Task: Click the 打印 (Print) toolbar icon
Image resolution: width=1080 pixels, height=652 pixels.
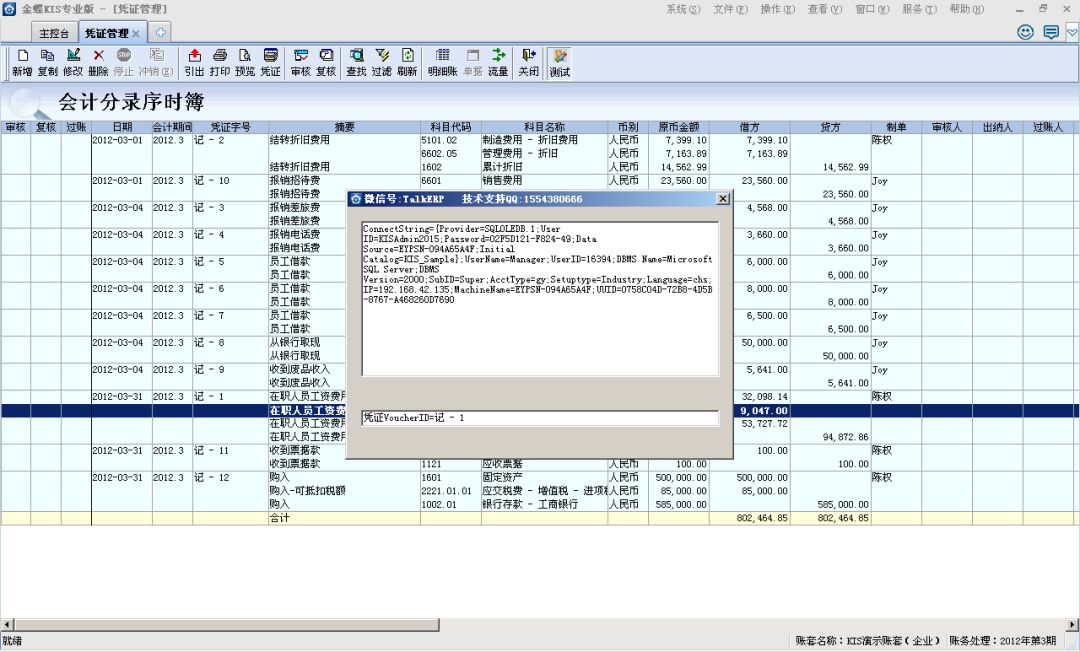Action: coord(220,62)
